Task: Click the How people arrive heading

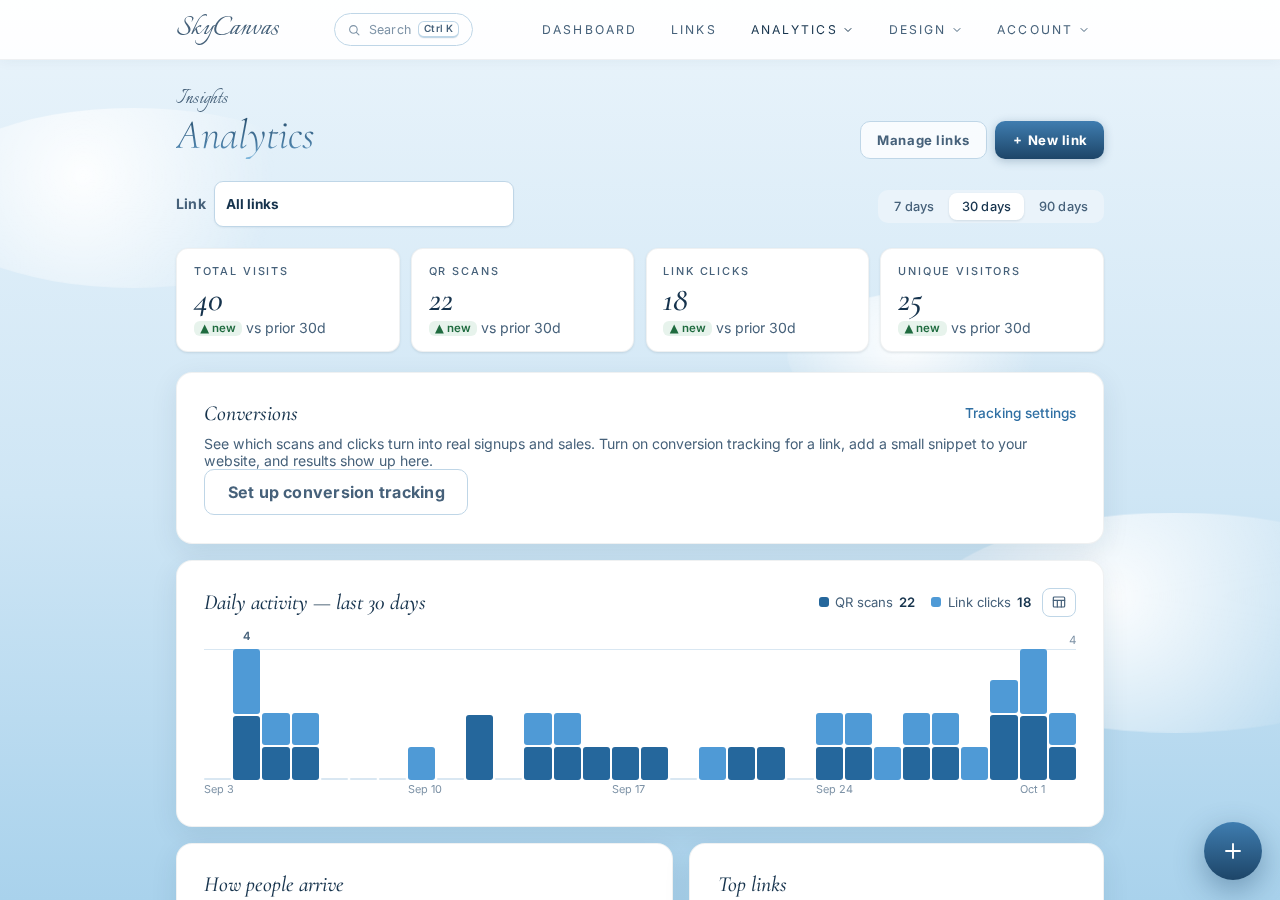Action: click(x=274, y=884)
